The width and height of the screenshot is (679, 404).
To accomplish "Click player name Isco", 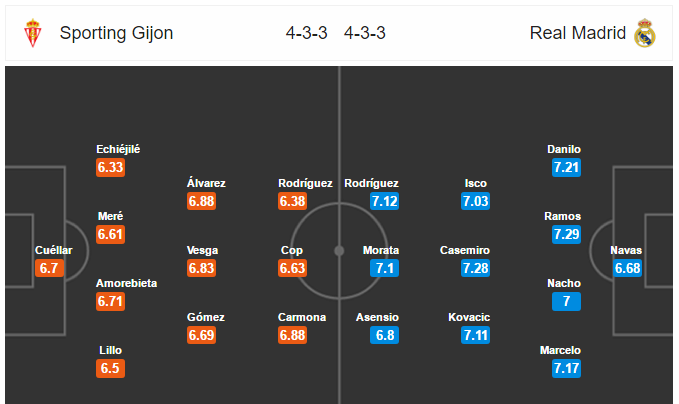I will coord(475,183).
